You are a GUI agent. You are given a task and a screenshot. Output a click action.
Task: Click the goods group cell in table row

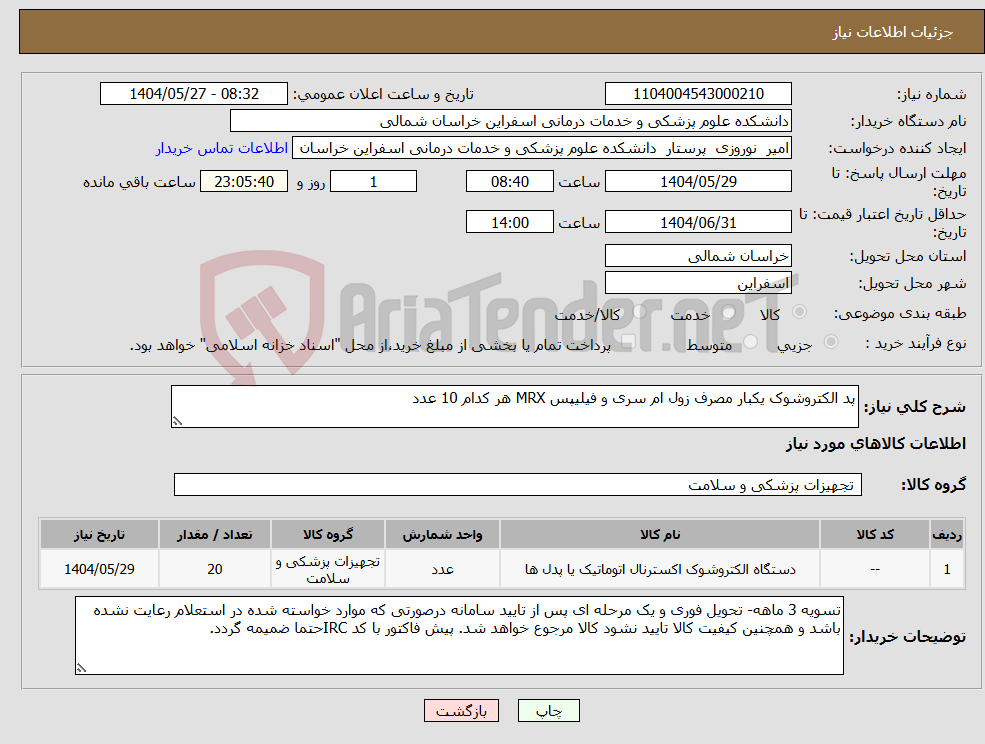tap(328, 569)
